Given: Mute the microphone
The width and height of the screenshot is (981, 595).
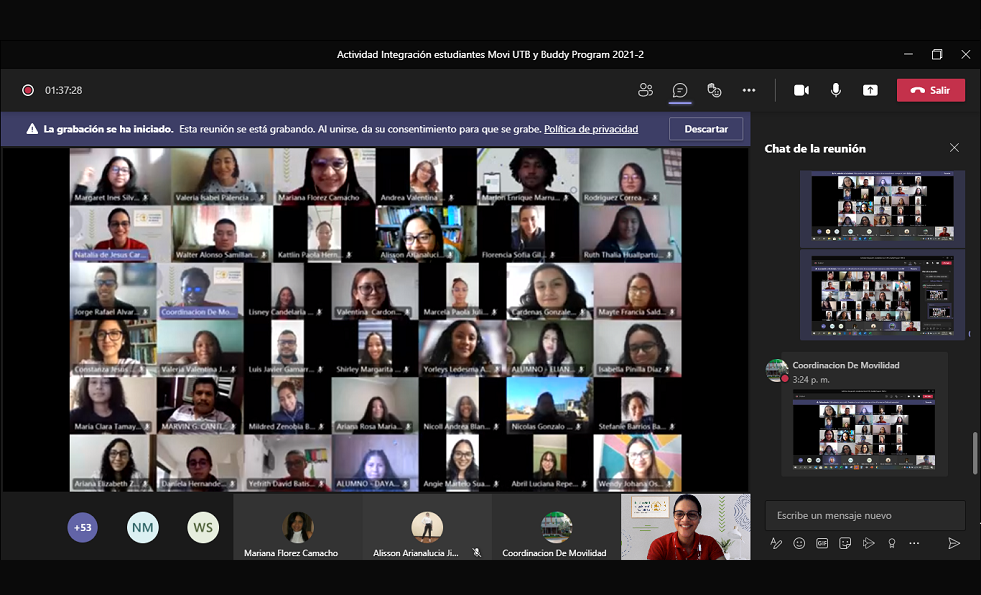Looking at the screenshot, I should (836, 90).
